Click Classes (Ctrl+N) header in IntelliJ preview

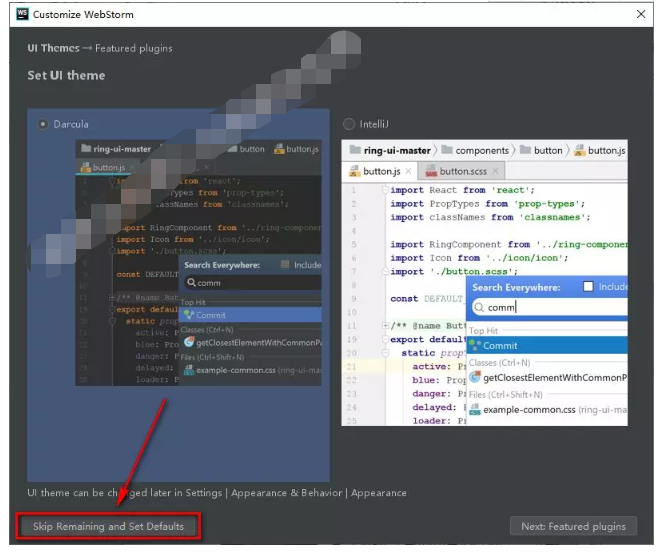(500, 362)
